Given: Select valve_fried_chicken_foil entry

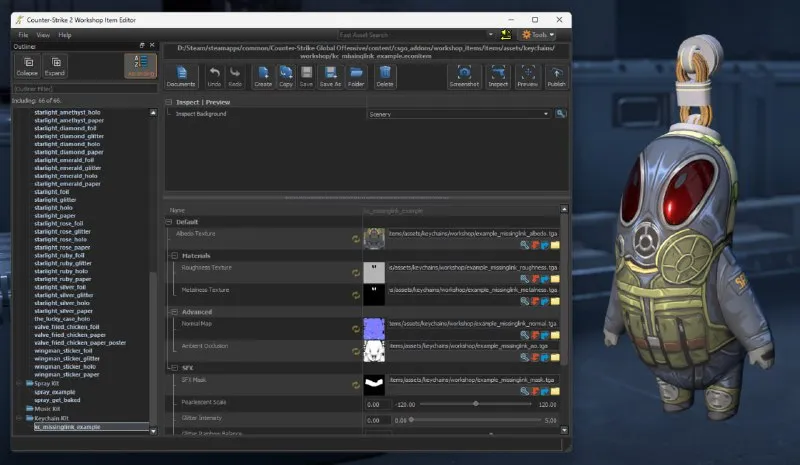Looking at the screenshot, I should pos(67,327).
